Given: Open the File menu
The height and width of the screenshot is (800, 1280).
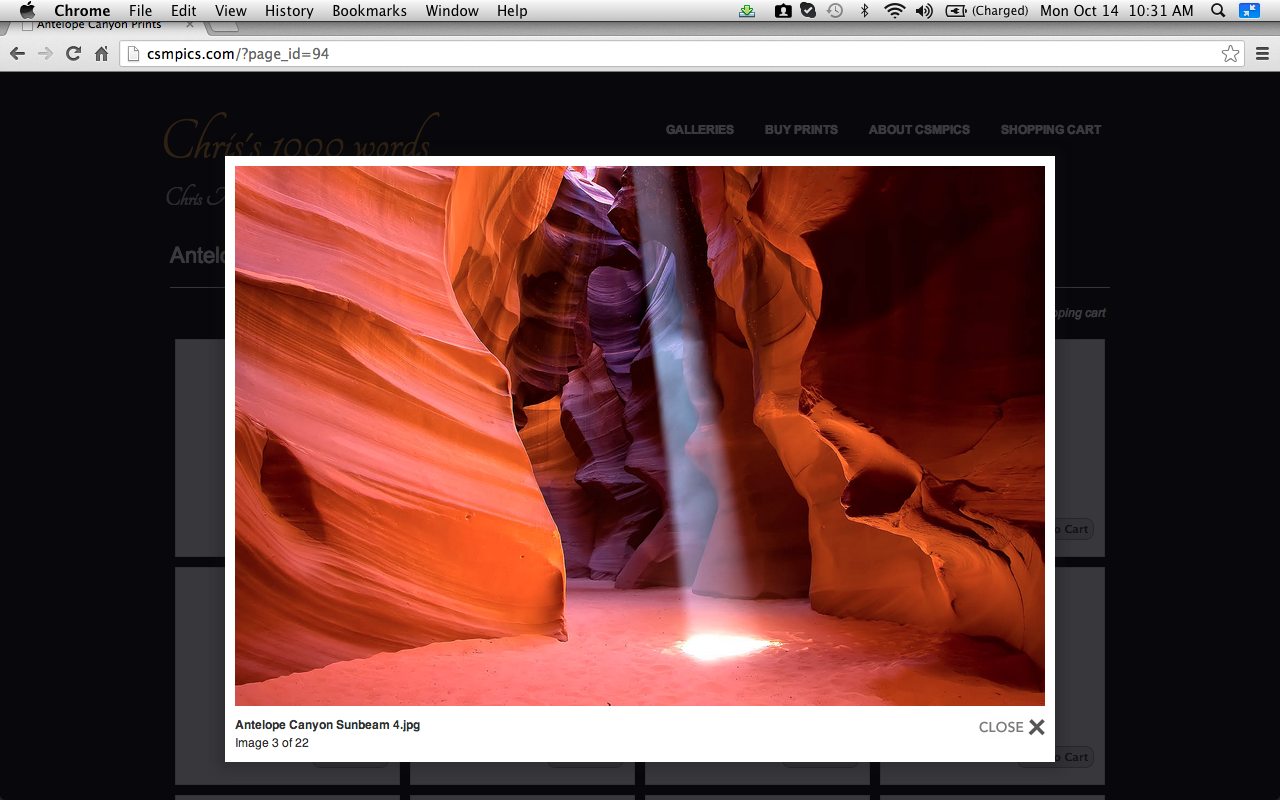Looking at the screenshot, I should pyautogui.click(x=140, y=10).
